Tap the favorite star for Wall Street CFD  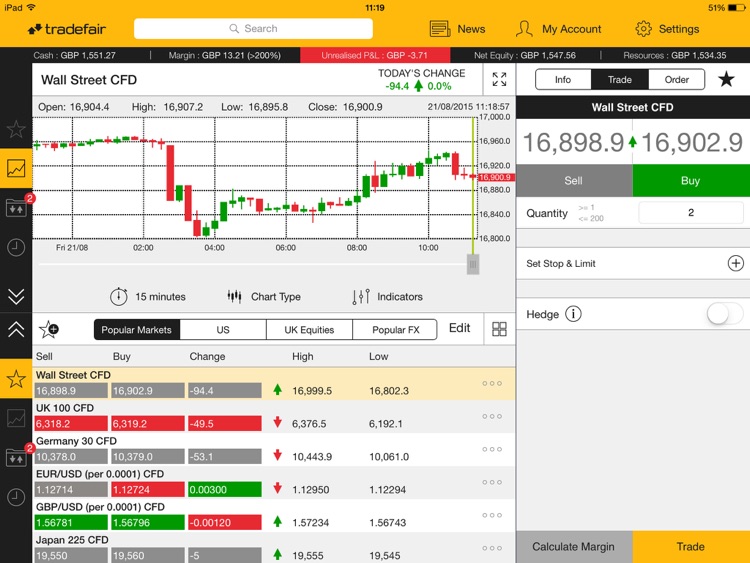726,80
